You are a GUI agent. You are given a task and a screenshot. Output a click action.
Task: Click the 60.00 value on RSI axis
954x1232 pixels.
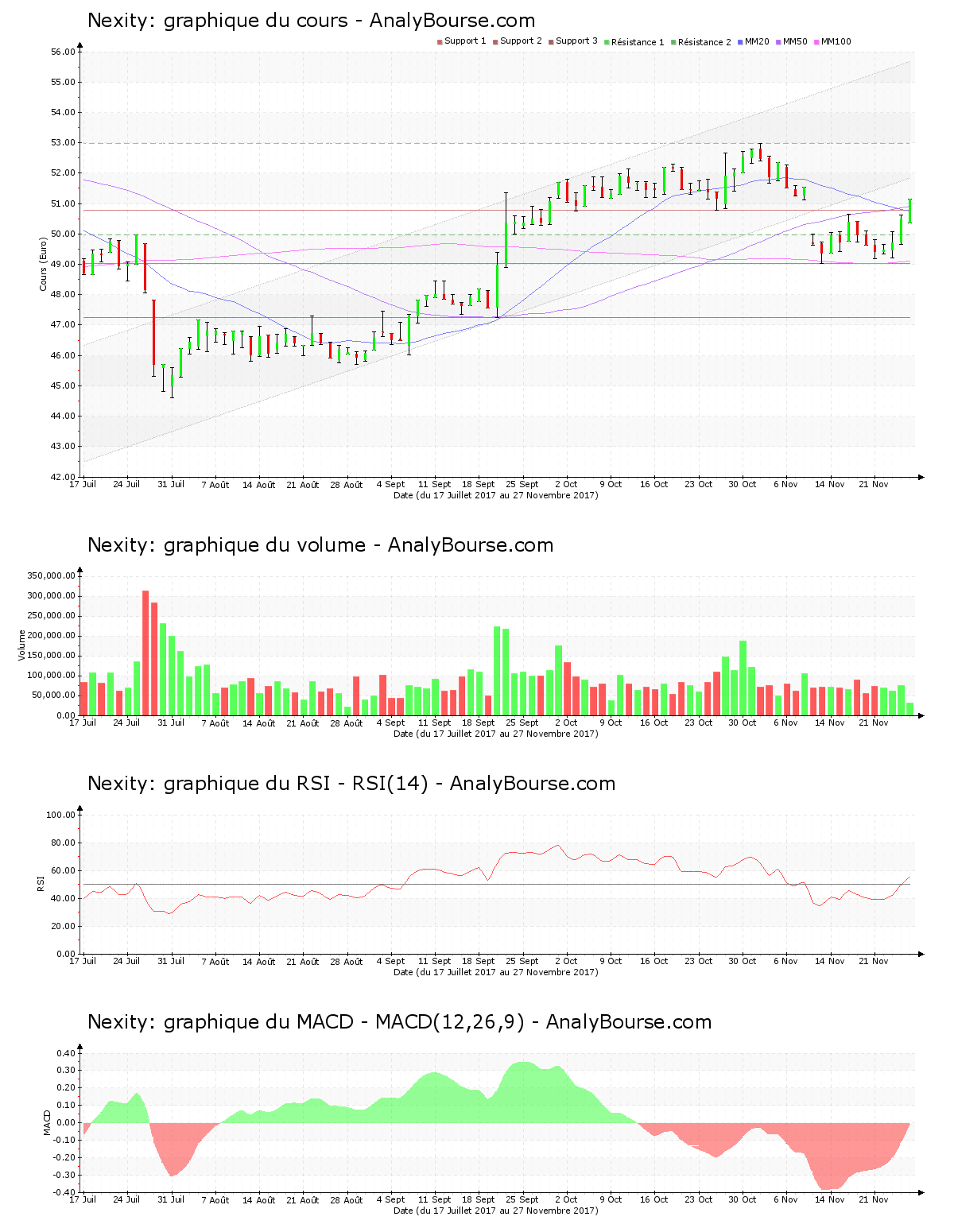click(x=63, y=870)
